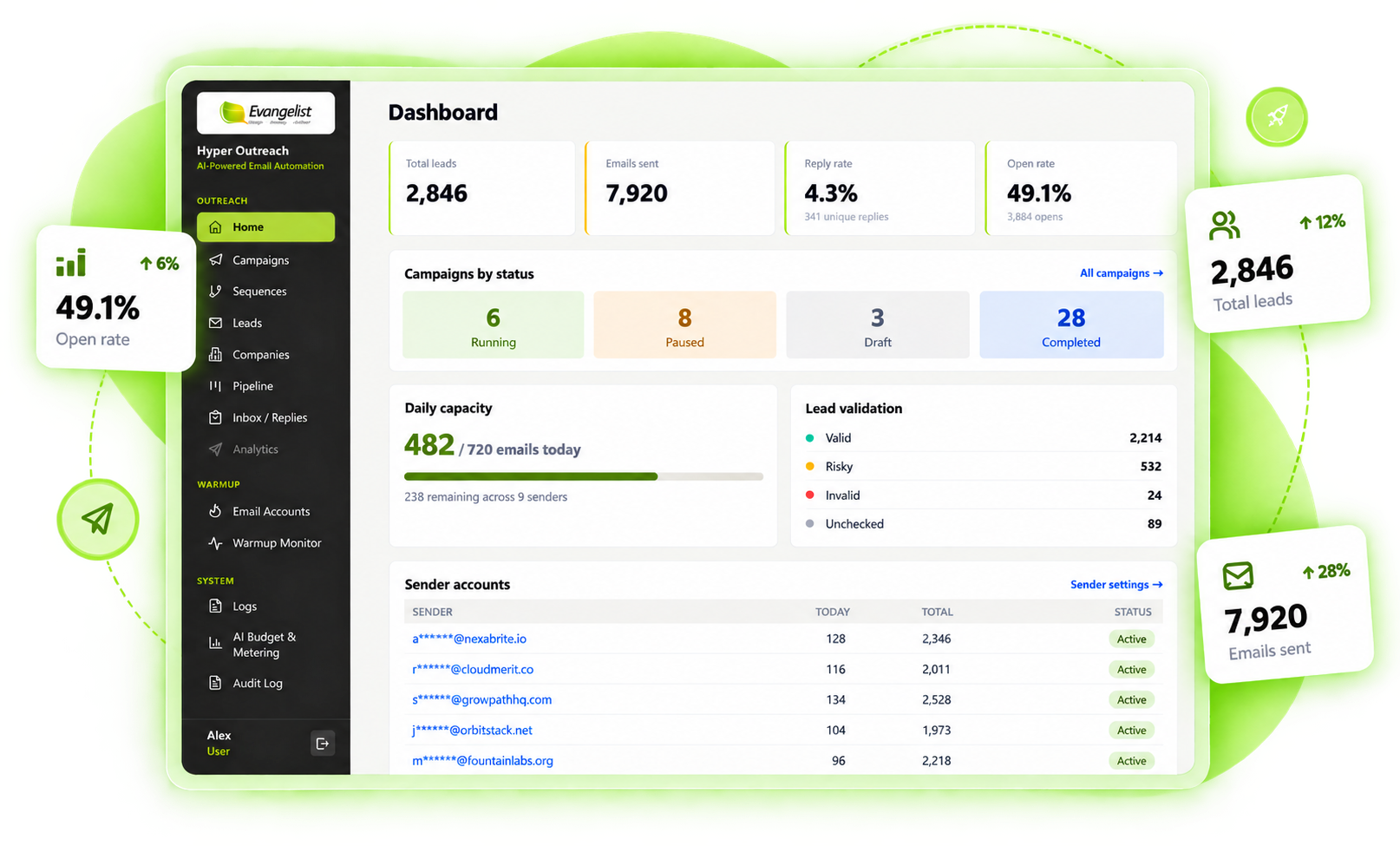Click the logout icon next to Alex
The height and width of the screenshot is (846, 1400).
(x=323, y=744)
